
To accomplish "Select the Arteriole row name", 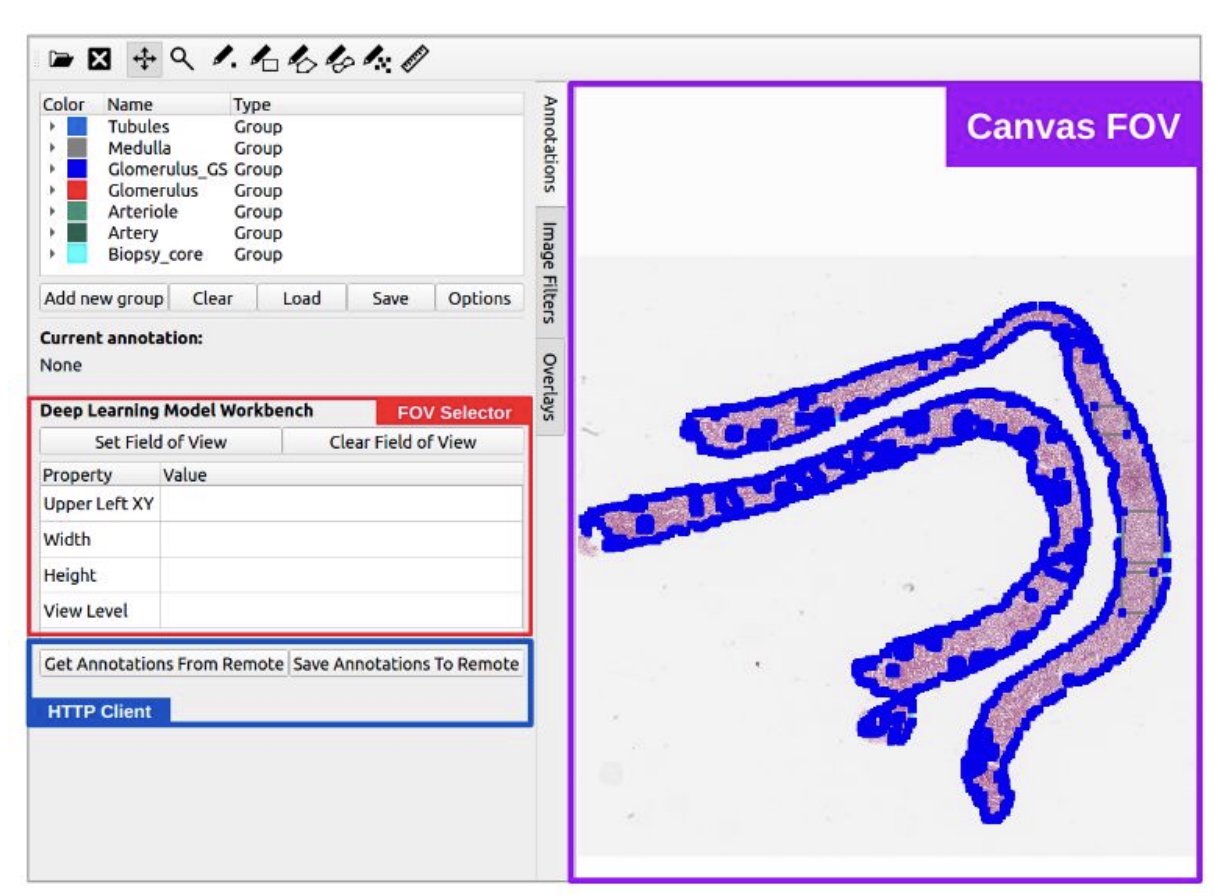I will pyautogui.click(x=143, y=212).
